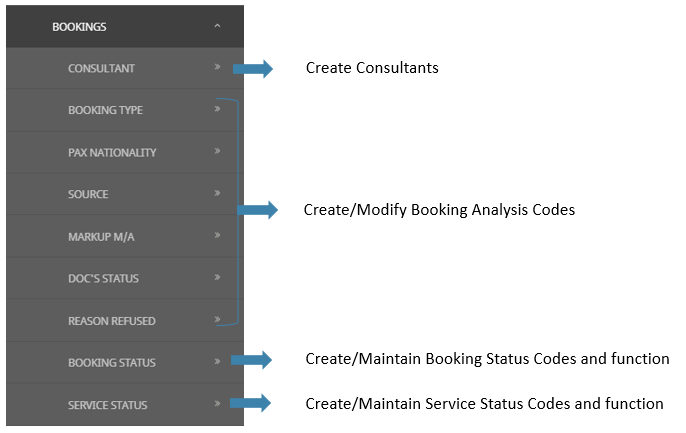The width and height of the screenshot is (686, 433).
Task: Click double-arrow icon beside REASON REFUSED
Action: [217, 319]
